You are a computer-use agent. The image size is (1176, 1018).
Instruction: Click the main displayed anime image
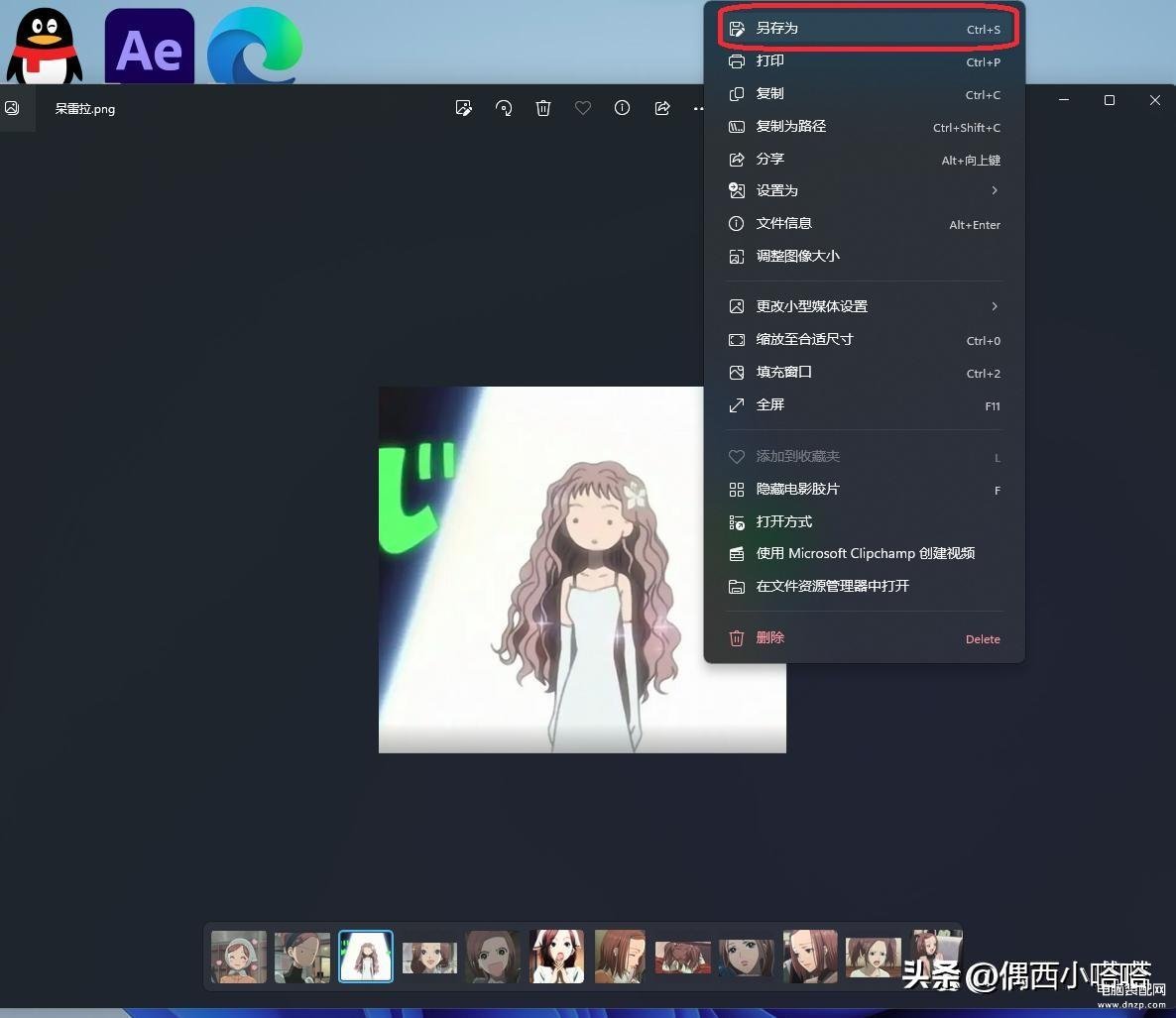click(582, 570)
